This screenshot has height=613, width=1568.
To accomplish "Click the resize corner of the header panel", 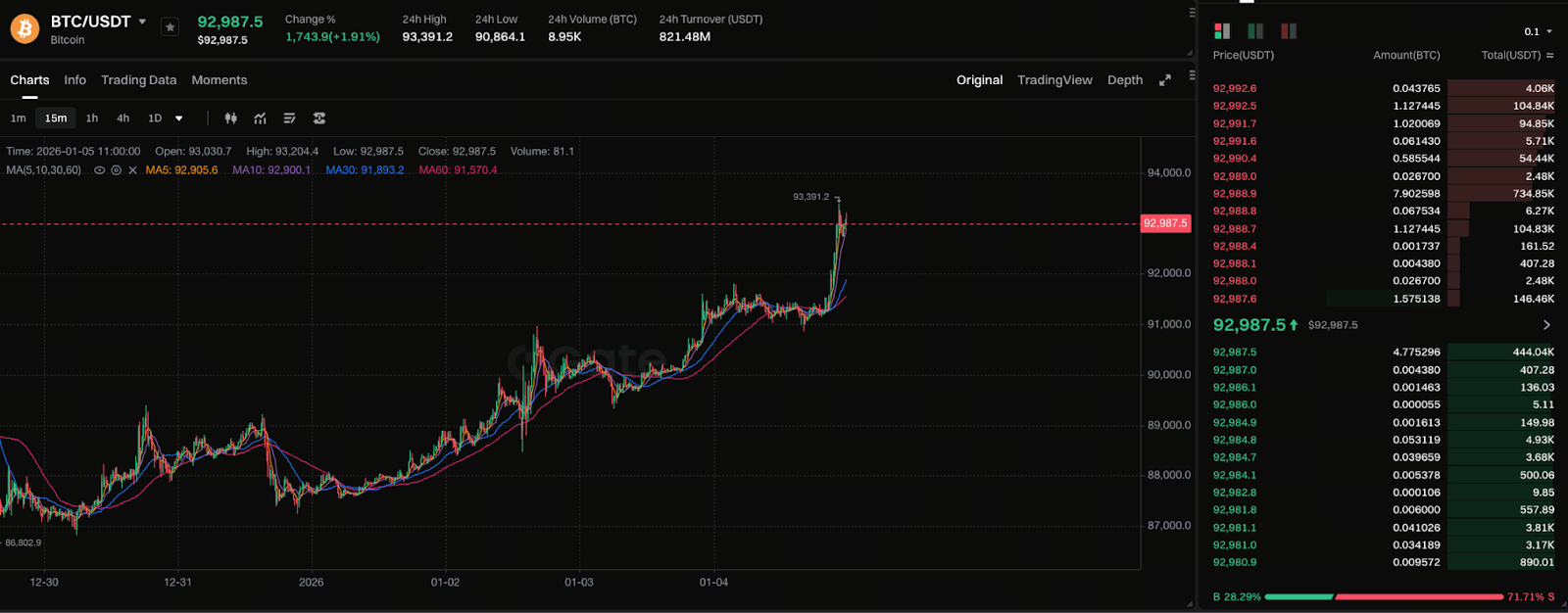I will click(x=1190, y=53).
